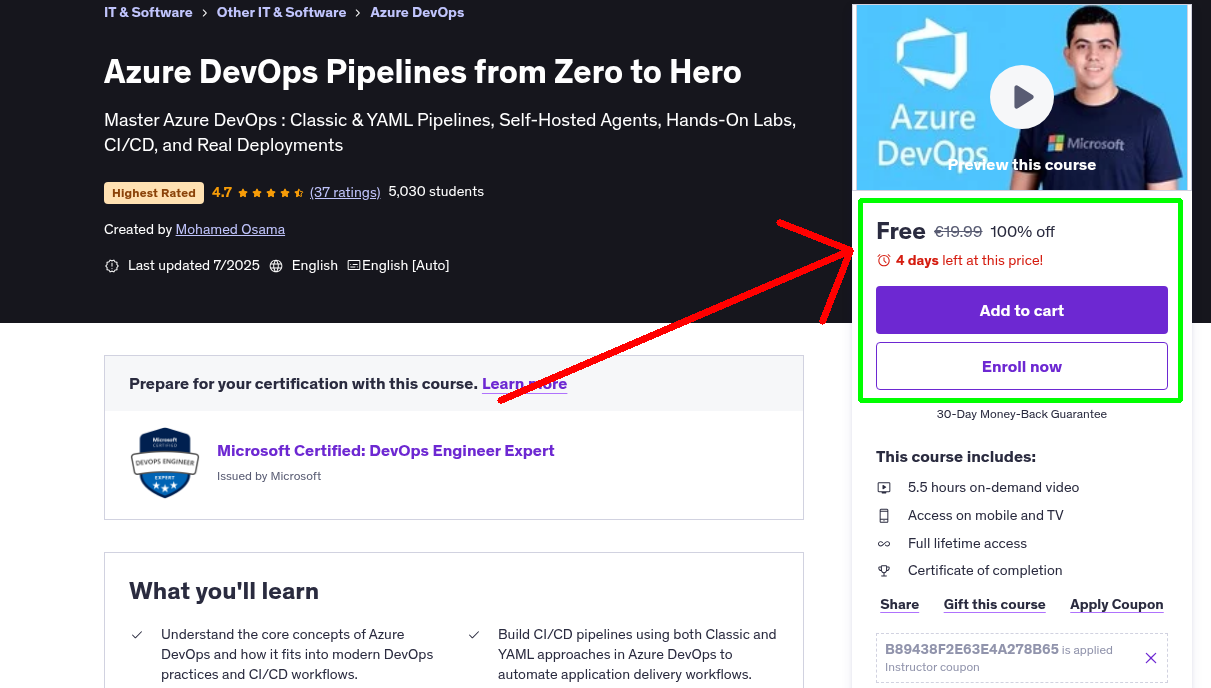Click Apply Coupon
This screenshot has width=1211, height=688.
tap(1117, 605)
